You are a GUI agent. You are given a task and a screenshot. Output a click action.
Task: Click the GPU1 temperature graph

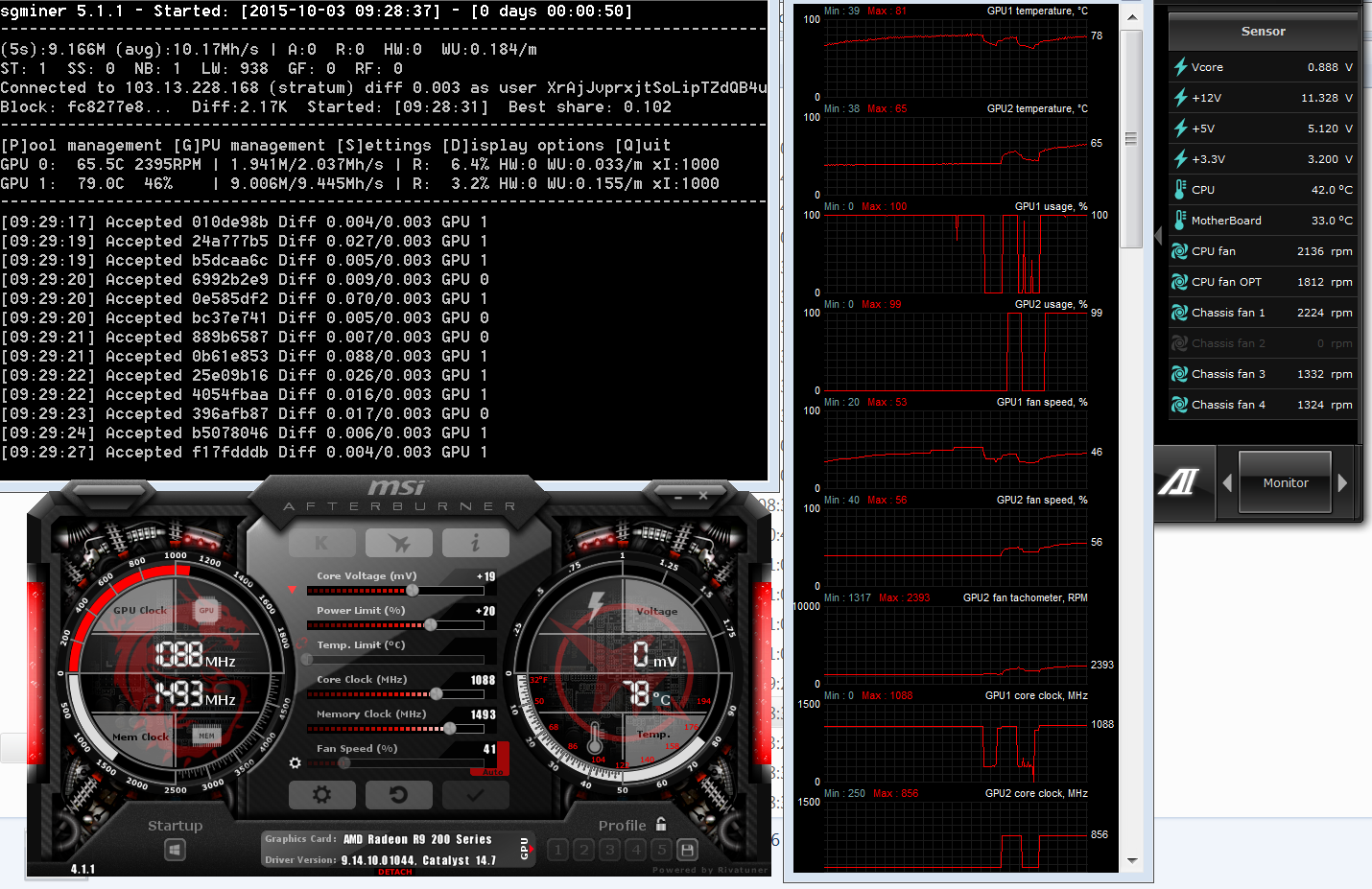[955, 58]
